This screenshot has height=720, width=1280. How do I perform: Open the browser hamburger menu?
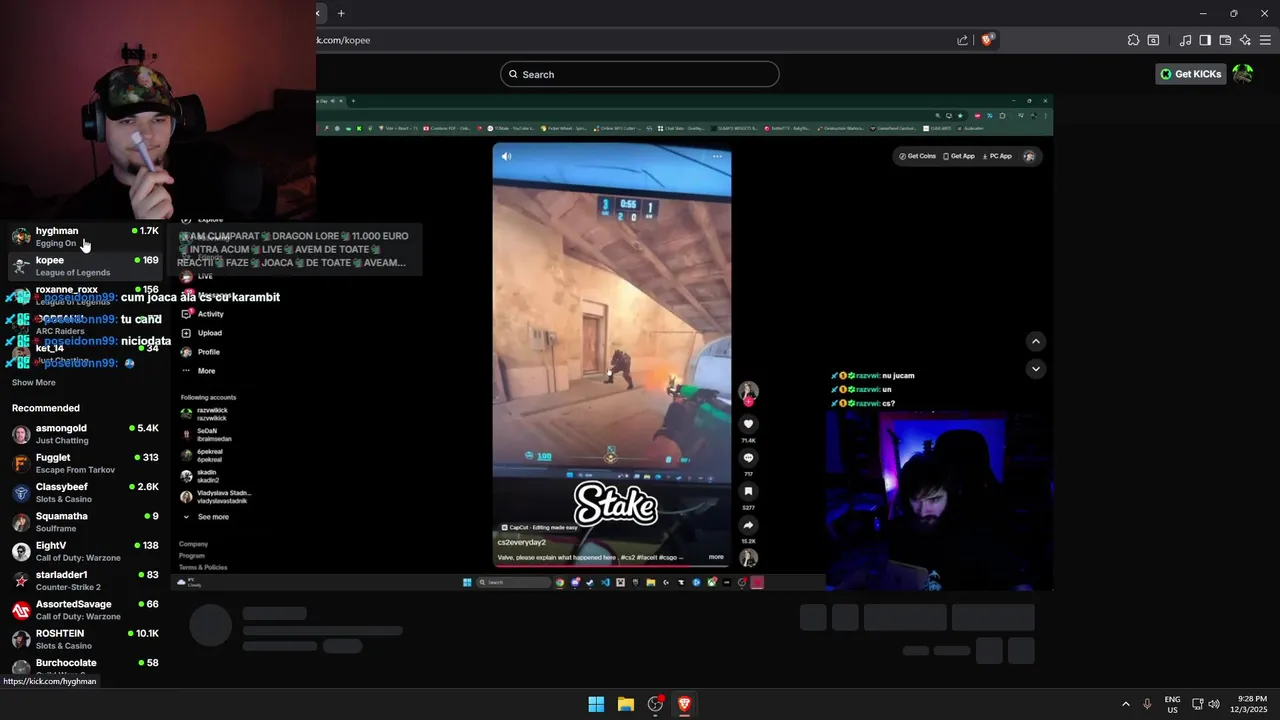pyautogui.click(x=1265, y=40)
